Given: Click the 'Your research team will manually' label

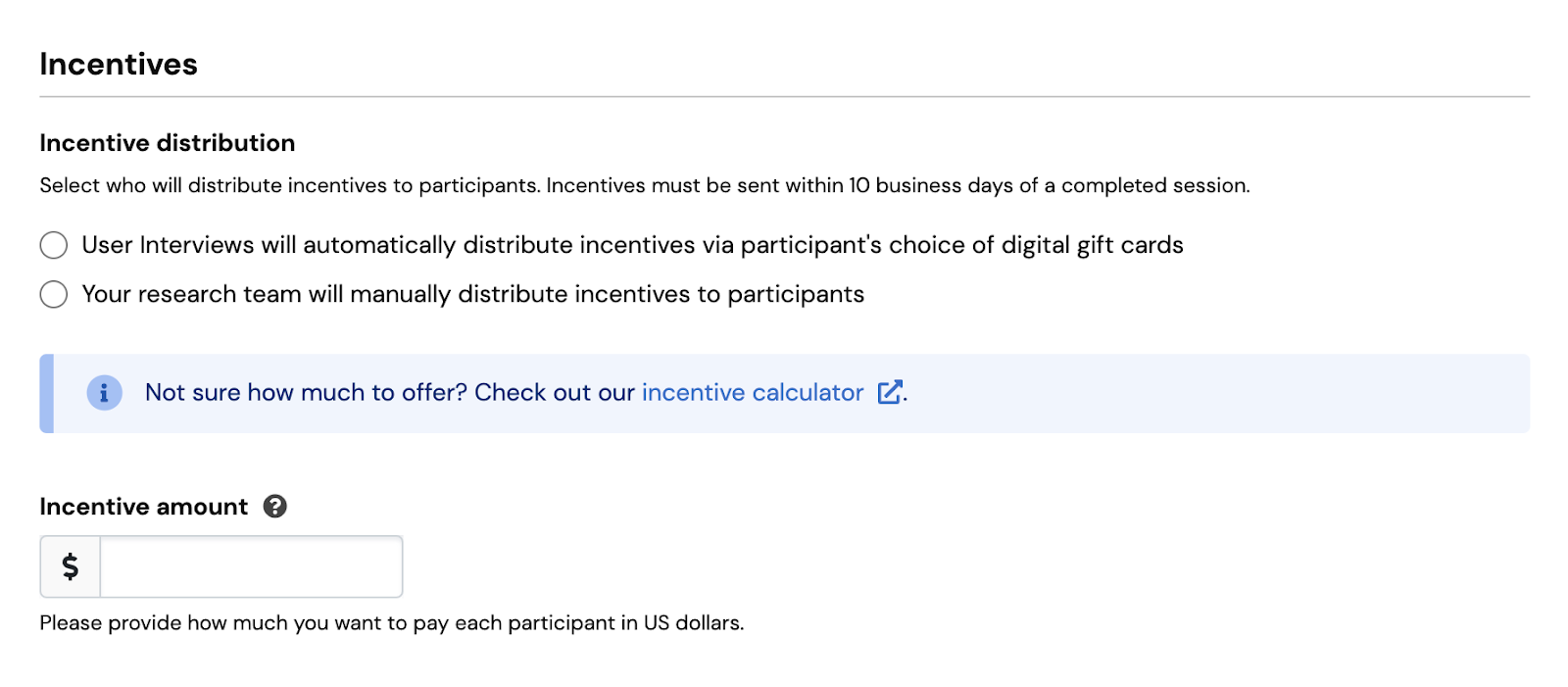Looking at the screenshot, I should pos(472,294).
